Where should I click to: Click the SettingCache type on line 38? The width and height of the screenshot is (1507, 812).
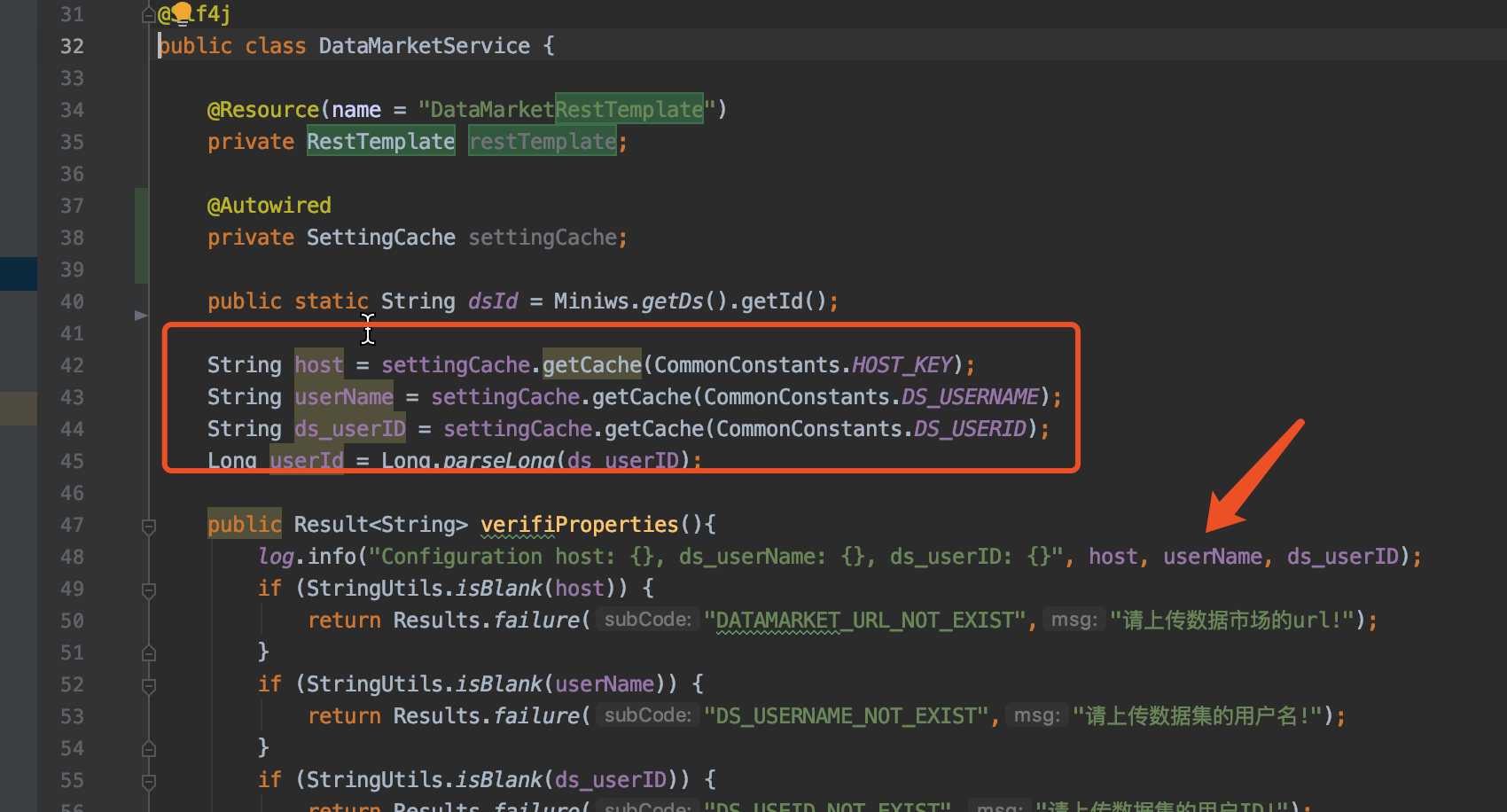[x=381, y=238]
